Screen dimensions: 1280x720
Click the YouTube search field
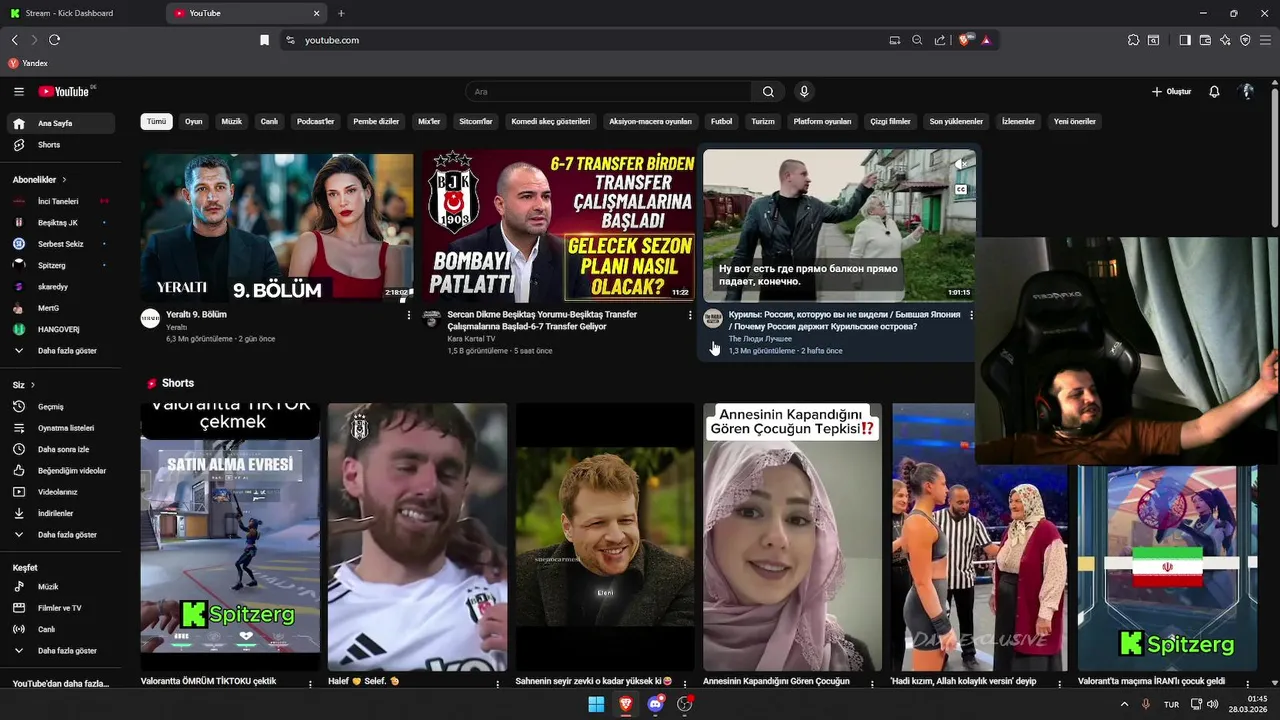coord(608,91)
